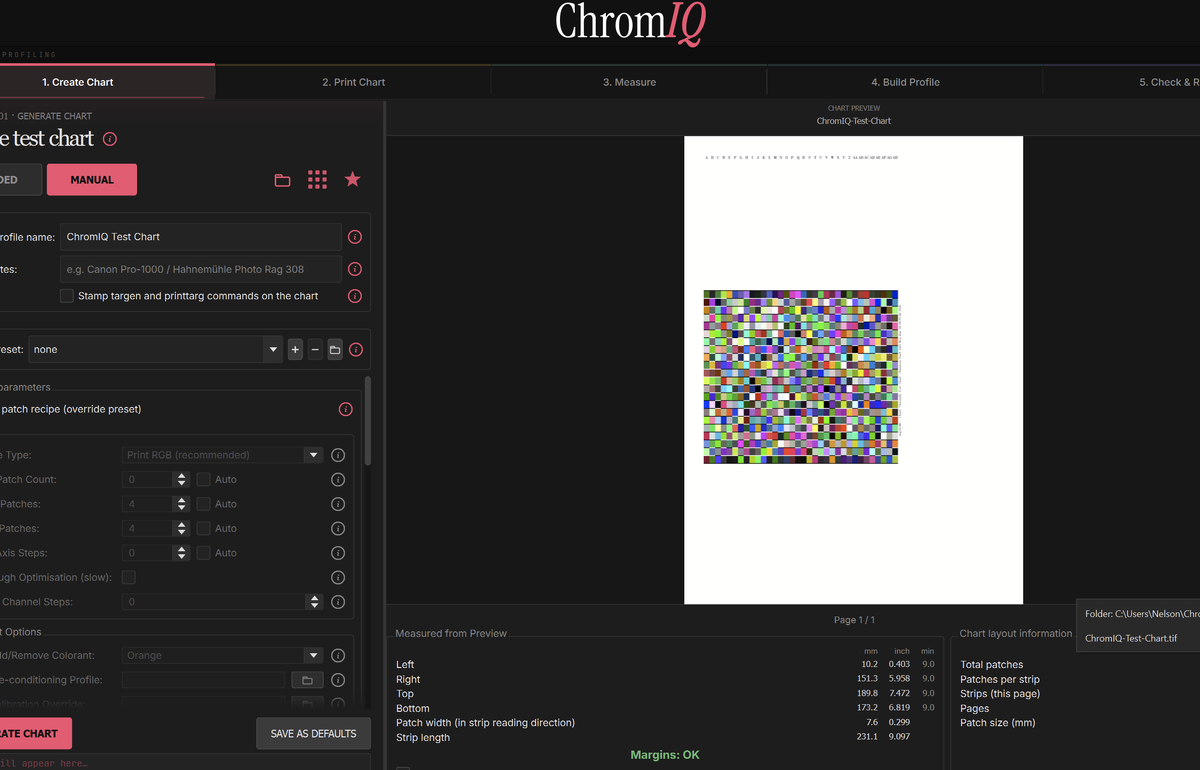Open the folder icon beside the star
This screenshot has width=1200, height=770.
click(x=283, y=180)
